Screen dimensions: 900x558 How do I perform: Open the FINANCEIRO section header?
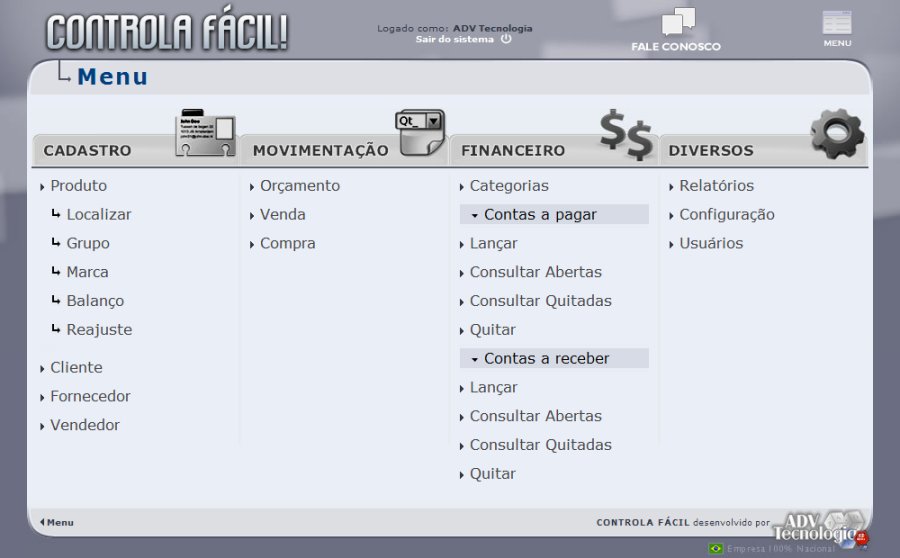pos(513,150)
